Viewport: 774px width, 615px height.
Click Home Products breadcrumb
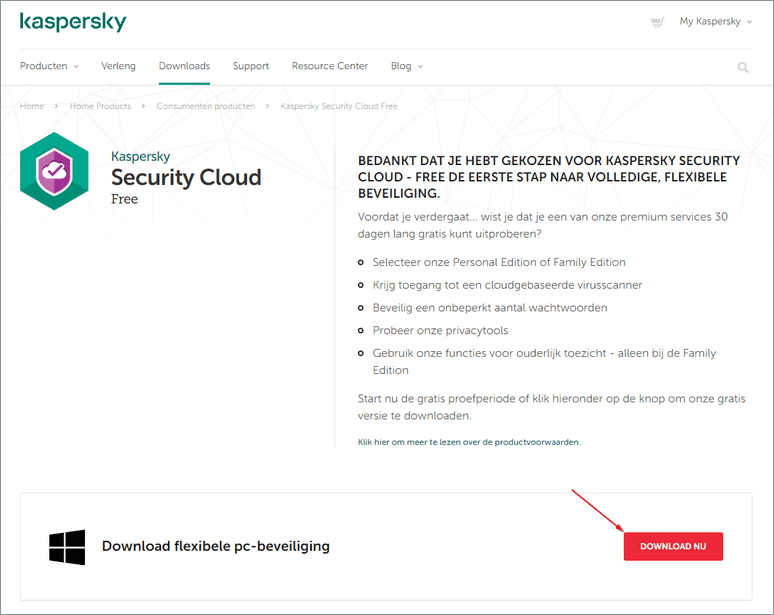coord(100,106)
